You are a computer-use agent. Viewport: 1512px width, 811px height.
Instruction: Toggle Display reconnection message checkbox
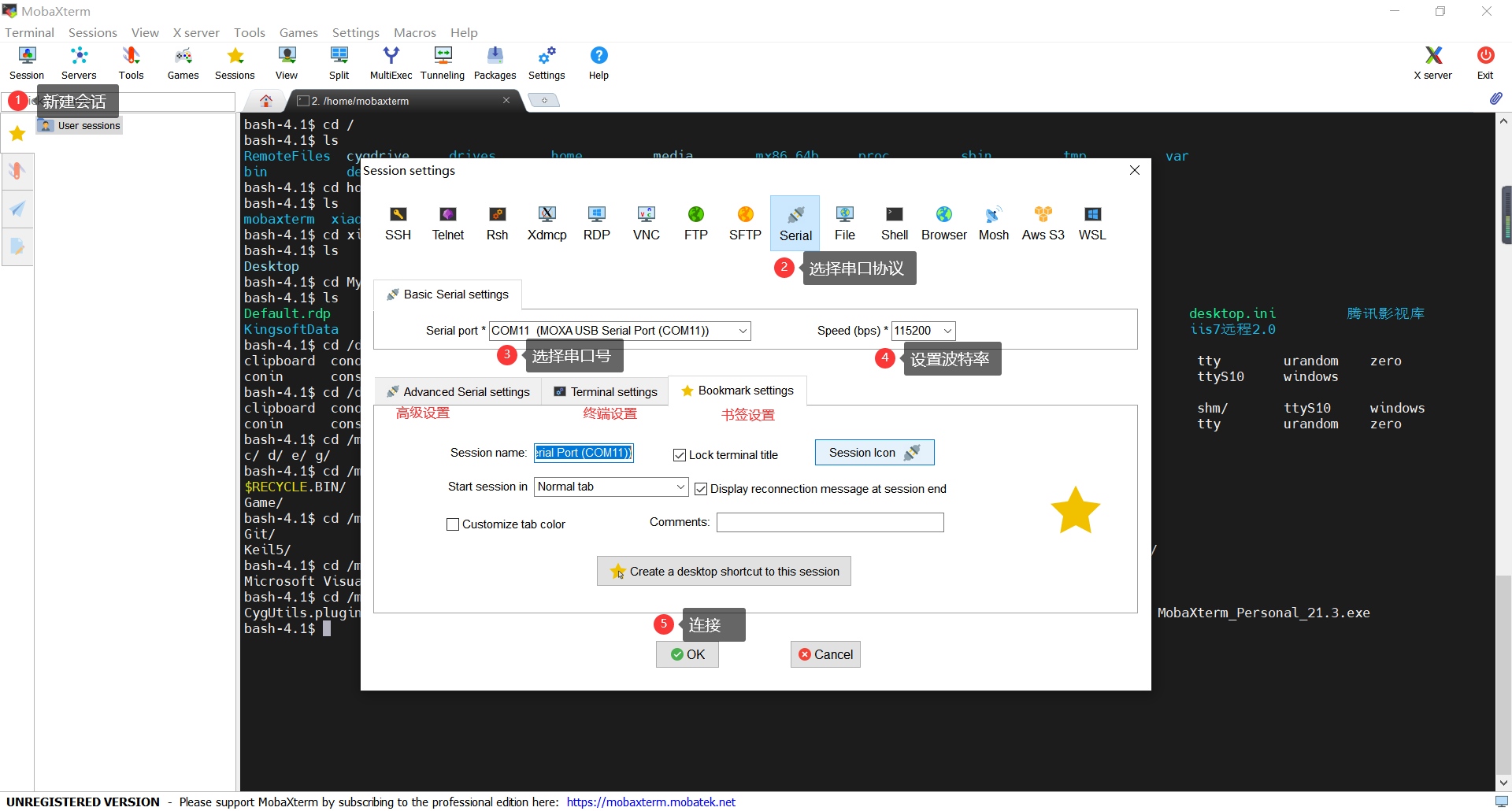pyautogui.click(x=701, y=489)
